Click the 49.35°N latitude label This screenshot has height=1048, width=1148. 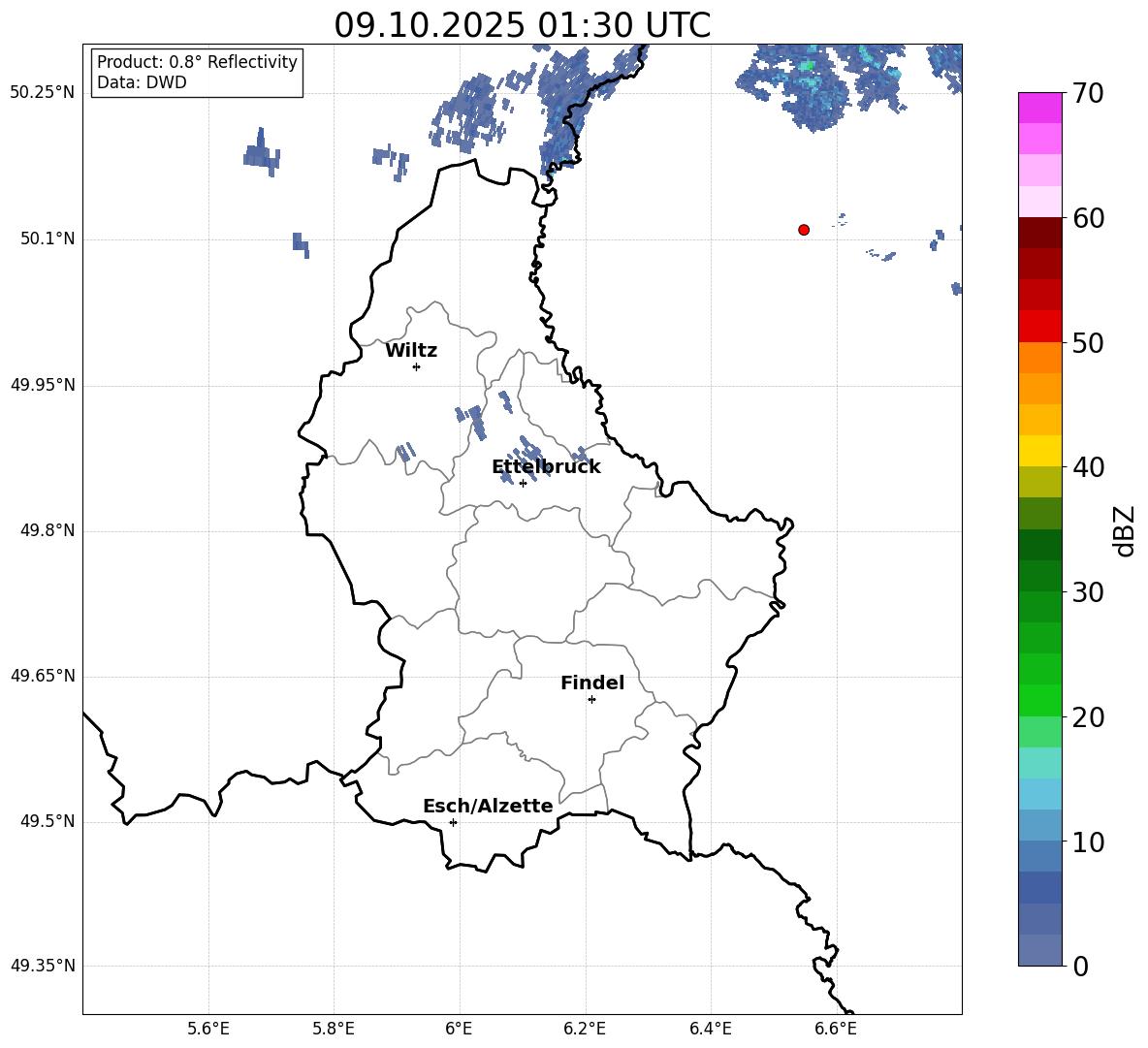click(43, 966)
